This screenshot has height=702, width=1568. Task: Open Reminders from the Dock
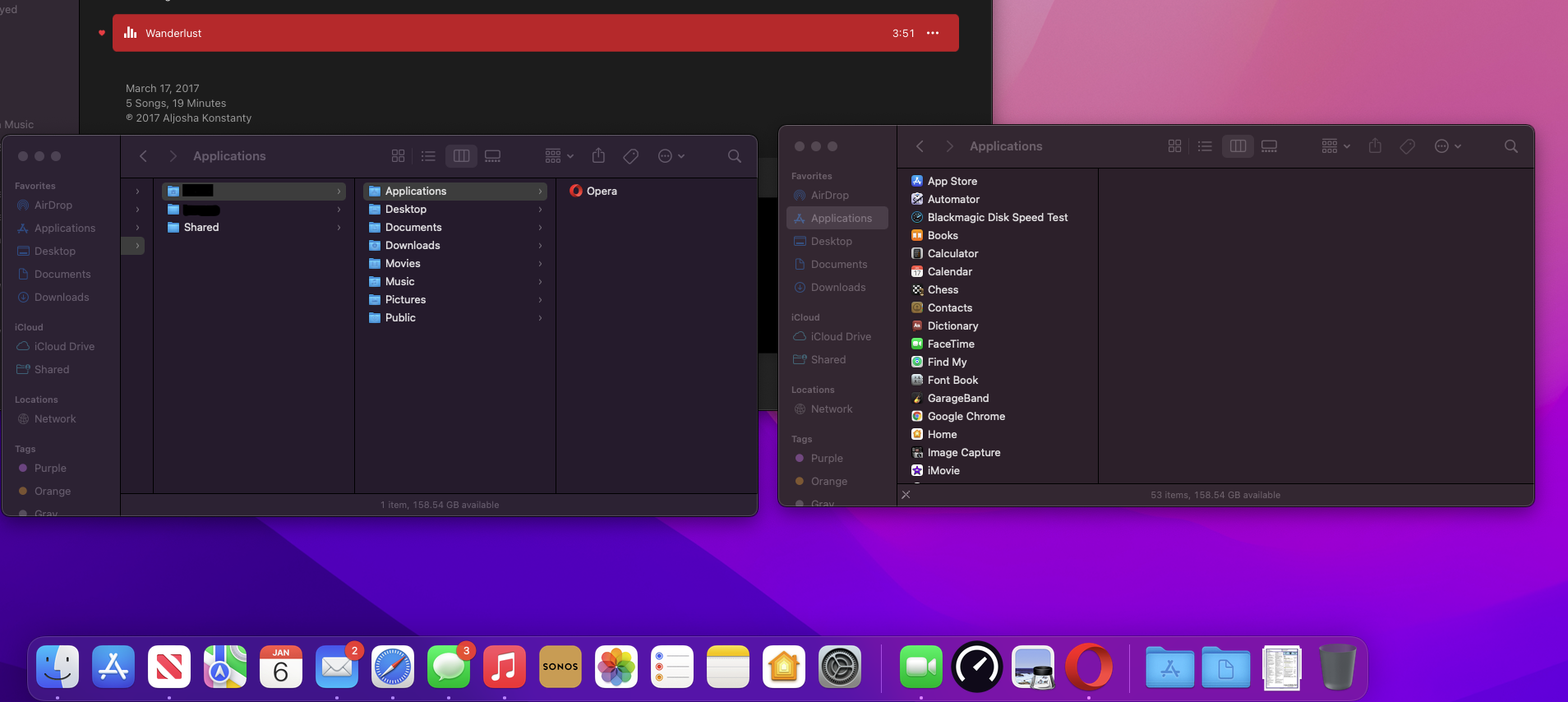tap(672, 667)
